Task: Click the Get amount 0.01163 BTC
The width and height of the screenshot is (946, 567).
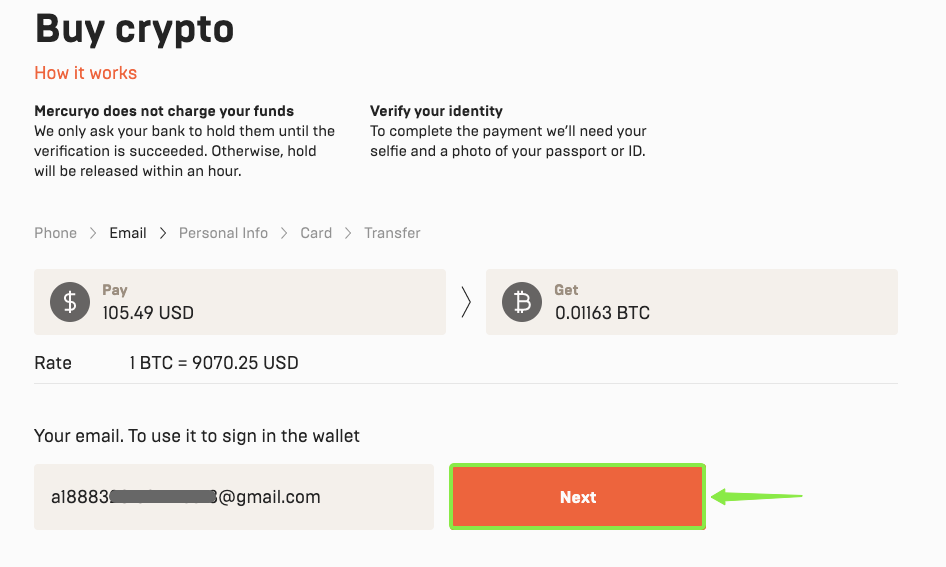Action: pos(602,313)
